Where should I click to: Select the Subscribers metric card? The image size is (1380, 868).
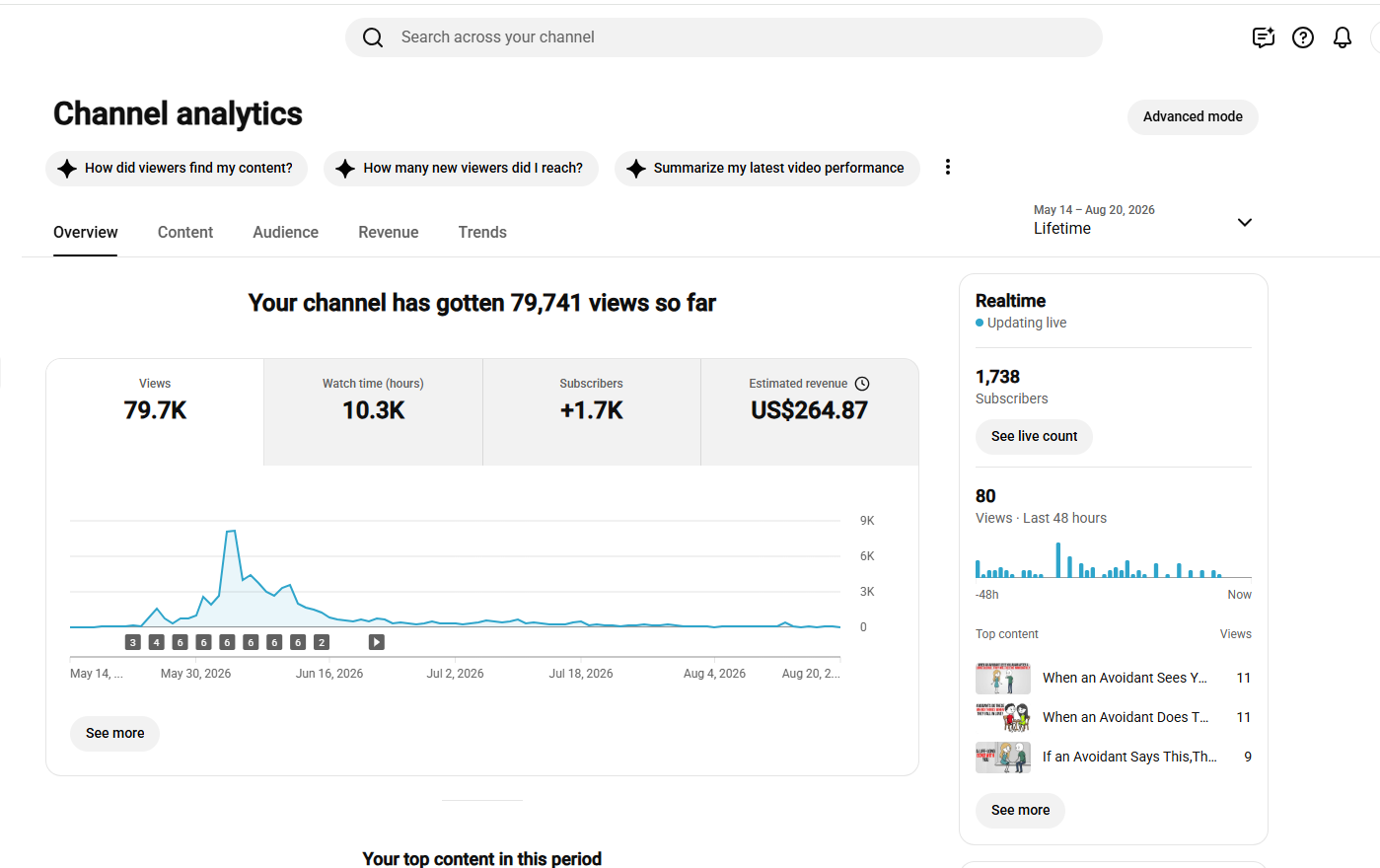(592, 412)
